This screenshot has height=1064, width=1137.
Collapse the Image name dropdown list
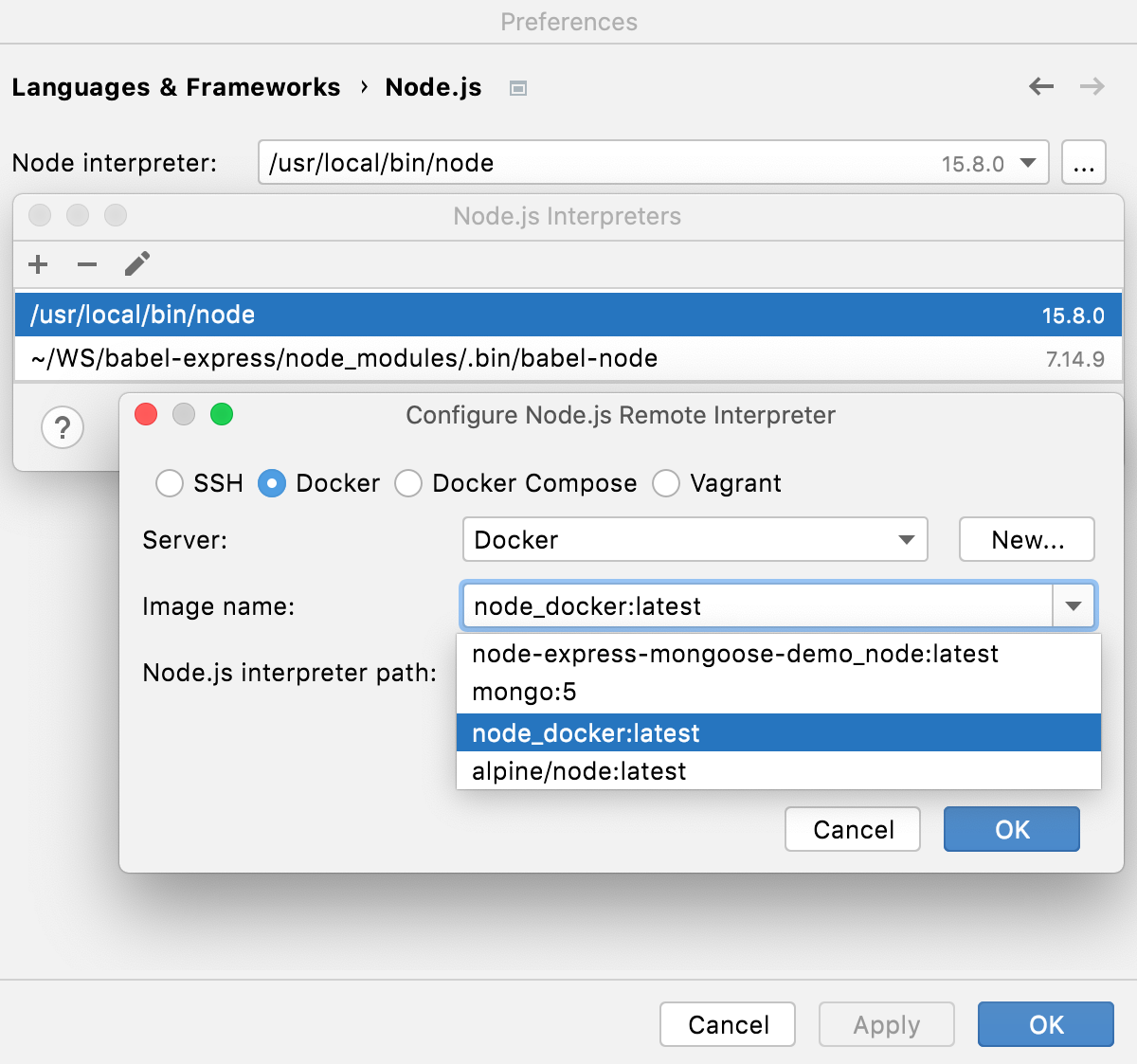click(1074, 605)
